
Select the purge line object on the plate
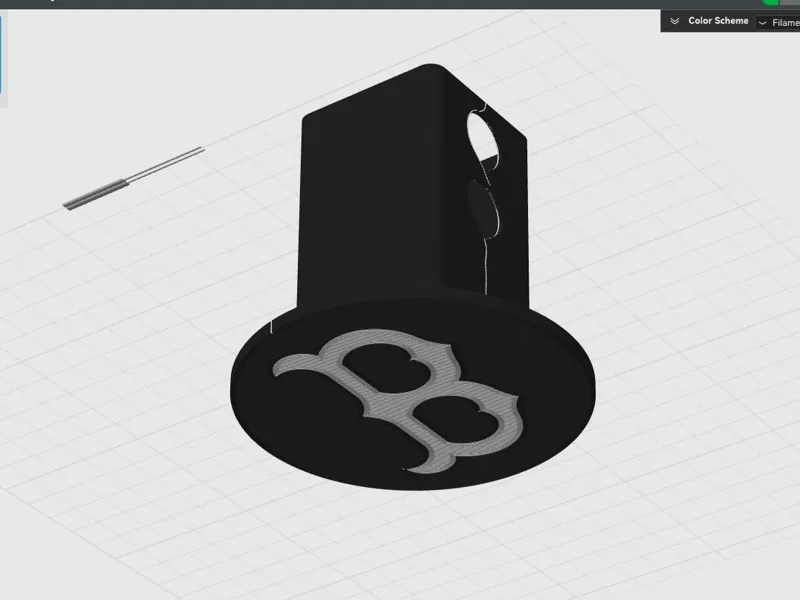tap(133, 178)
